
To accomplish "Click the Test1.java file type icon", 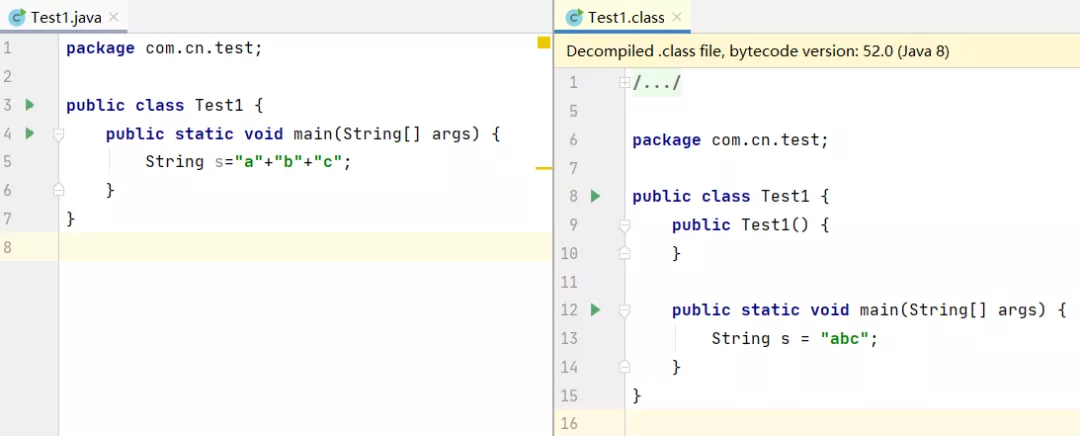I will click(17, 17).
